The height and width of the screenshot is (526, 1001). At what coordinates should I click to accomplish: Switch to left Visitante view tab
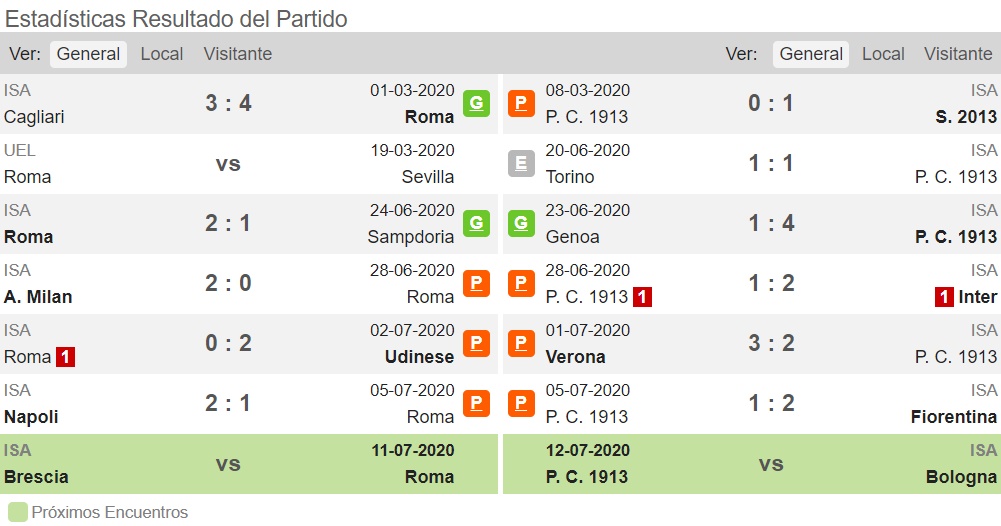point(237,54)
